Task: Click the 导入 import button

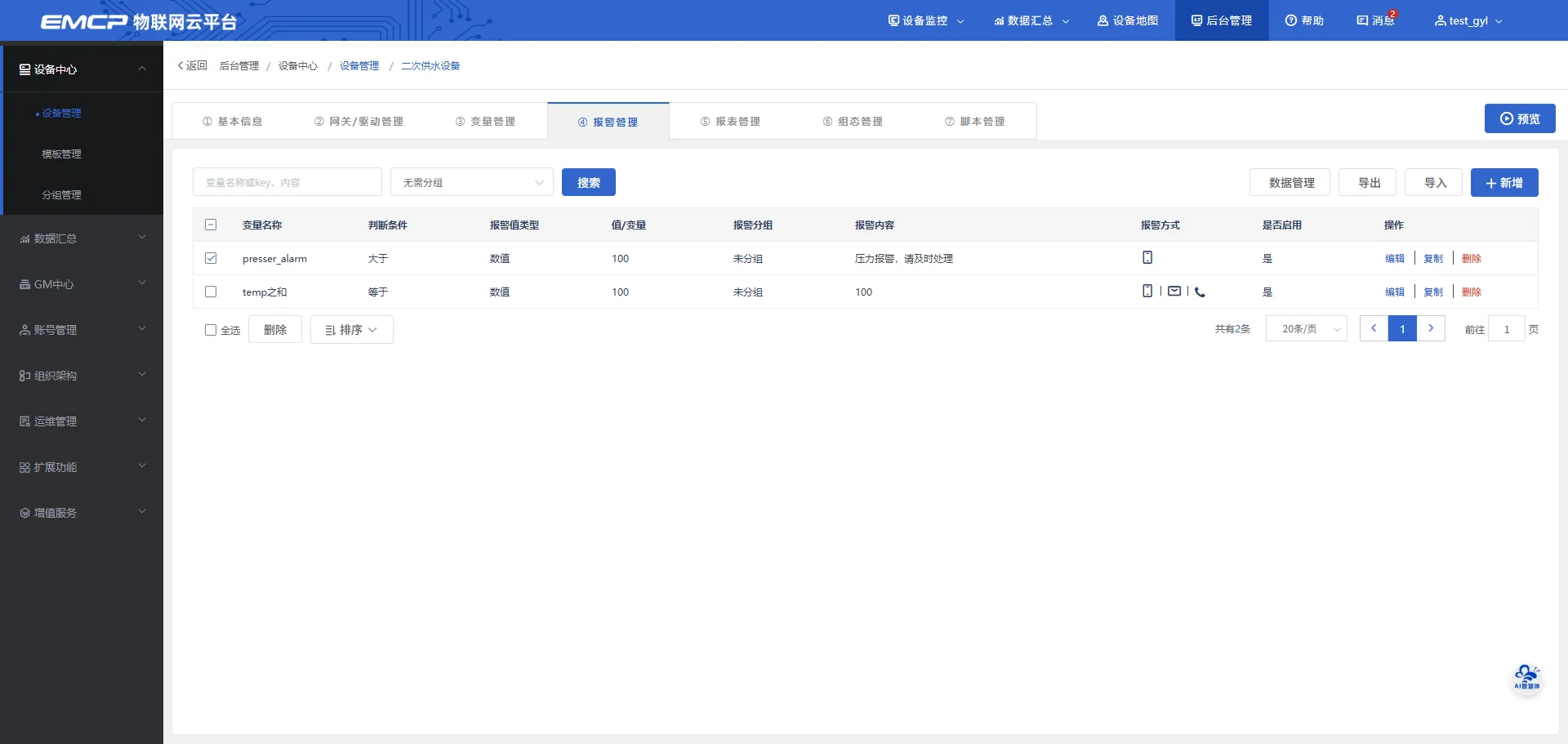Action: point(1434,182)
